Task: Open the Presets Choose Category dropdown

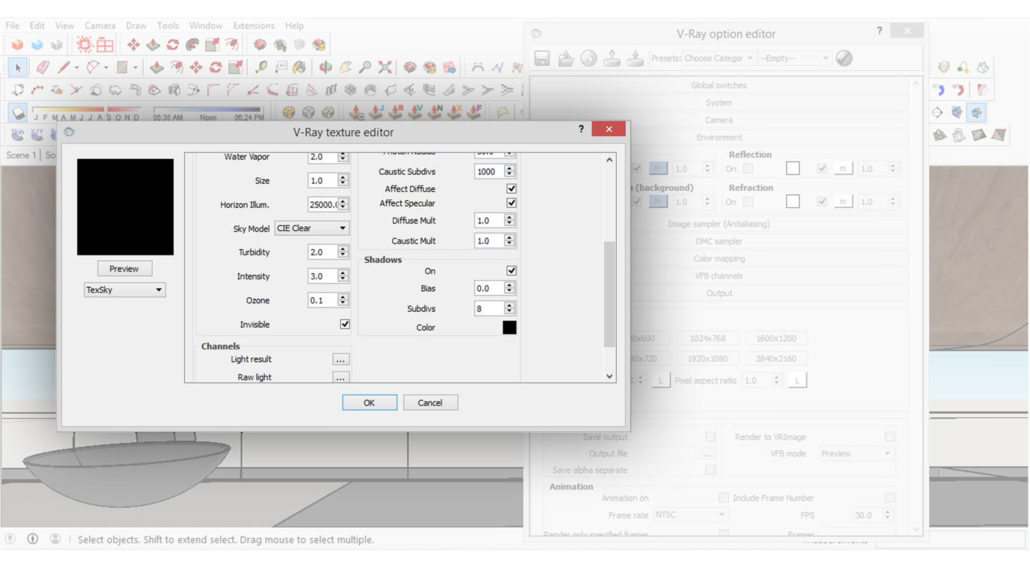Action: (718, 59)
